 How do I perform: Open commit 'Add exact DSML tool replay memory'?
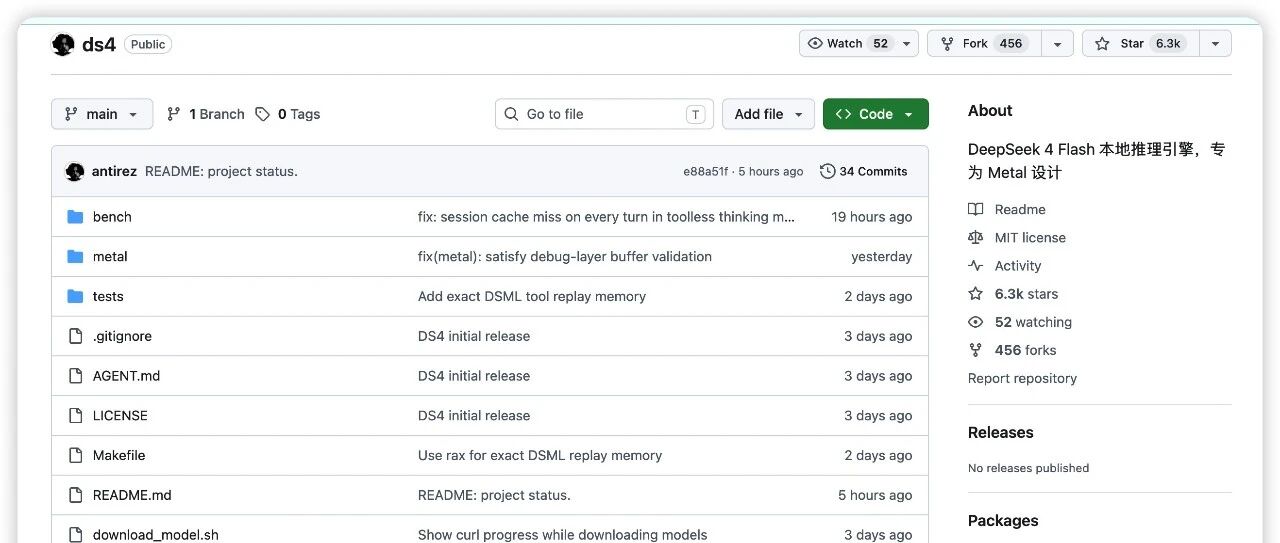[x=532, y=296]
